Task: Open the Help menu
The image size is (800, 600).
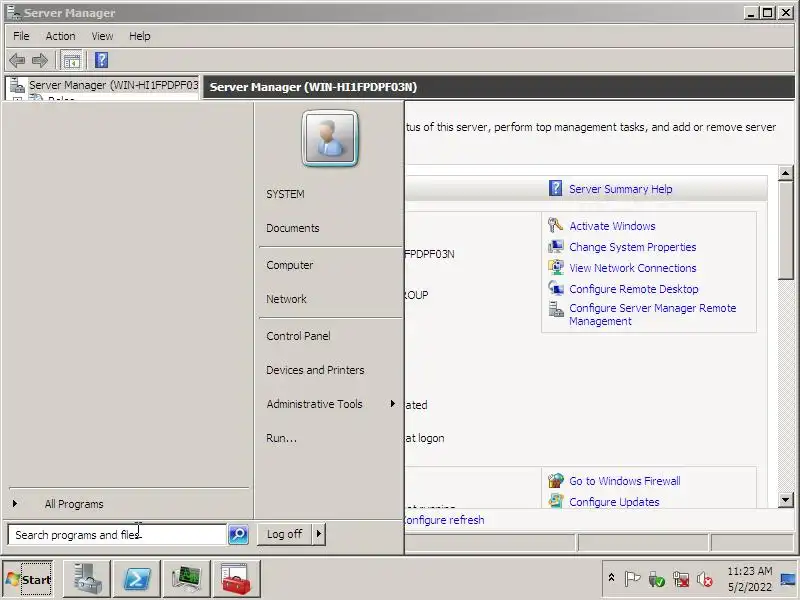Action: tap(139, 36)
